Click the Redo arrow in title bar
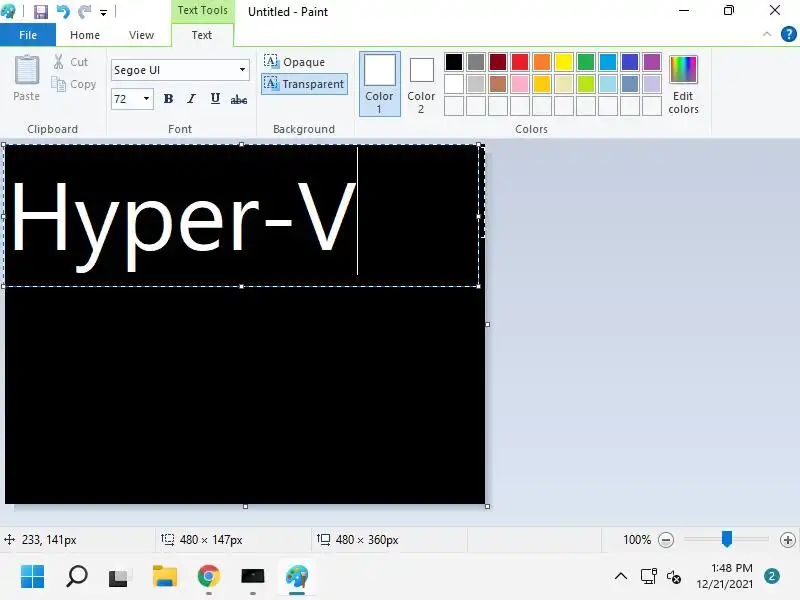This screenshot has height=600, width=800. pos(84,11)
